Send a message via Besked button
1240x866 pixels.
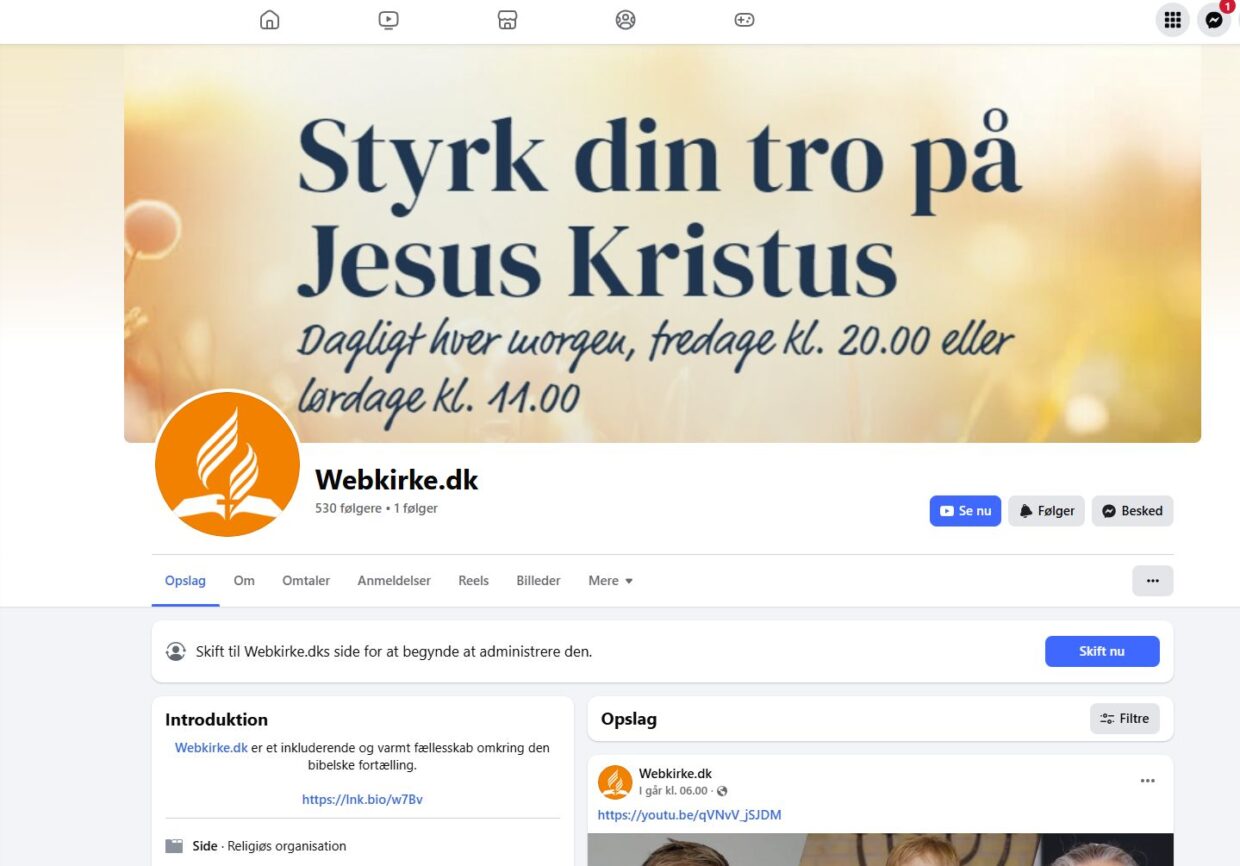1132,511
